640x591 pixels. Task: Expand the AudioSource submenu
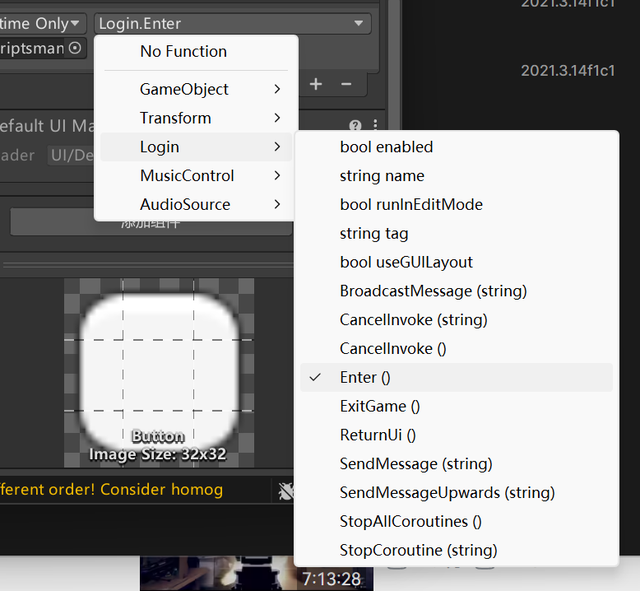click(196, 204)
